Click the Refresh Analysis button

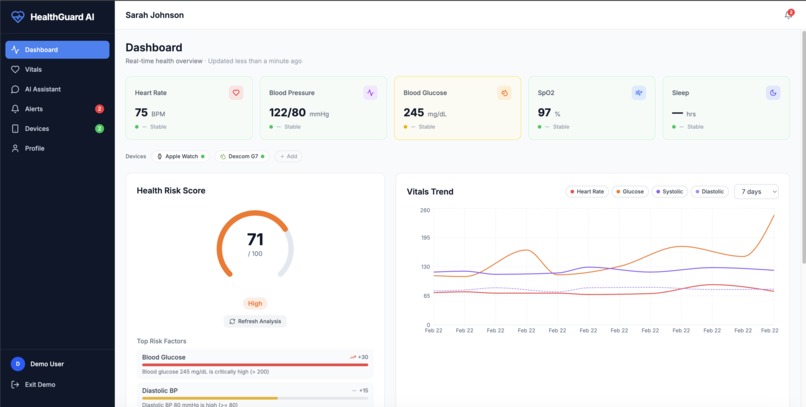click(x=255, y=321)
